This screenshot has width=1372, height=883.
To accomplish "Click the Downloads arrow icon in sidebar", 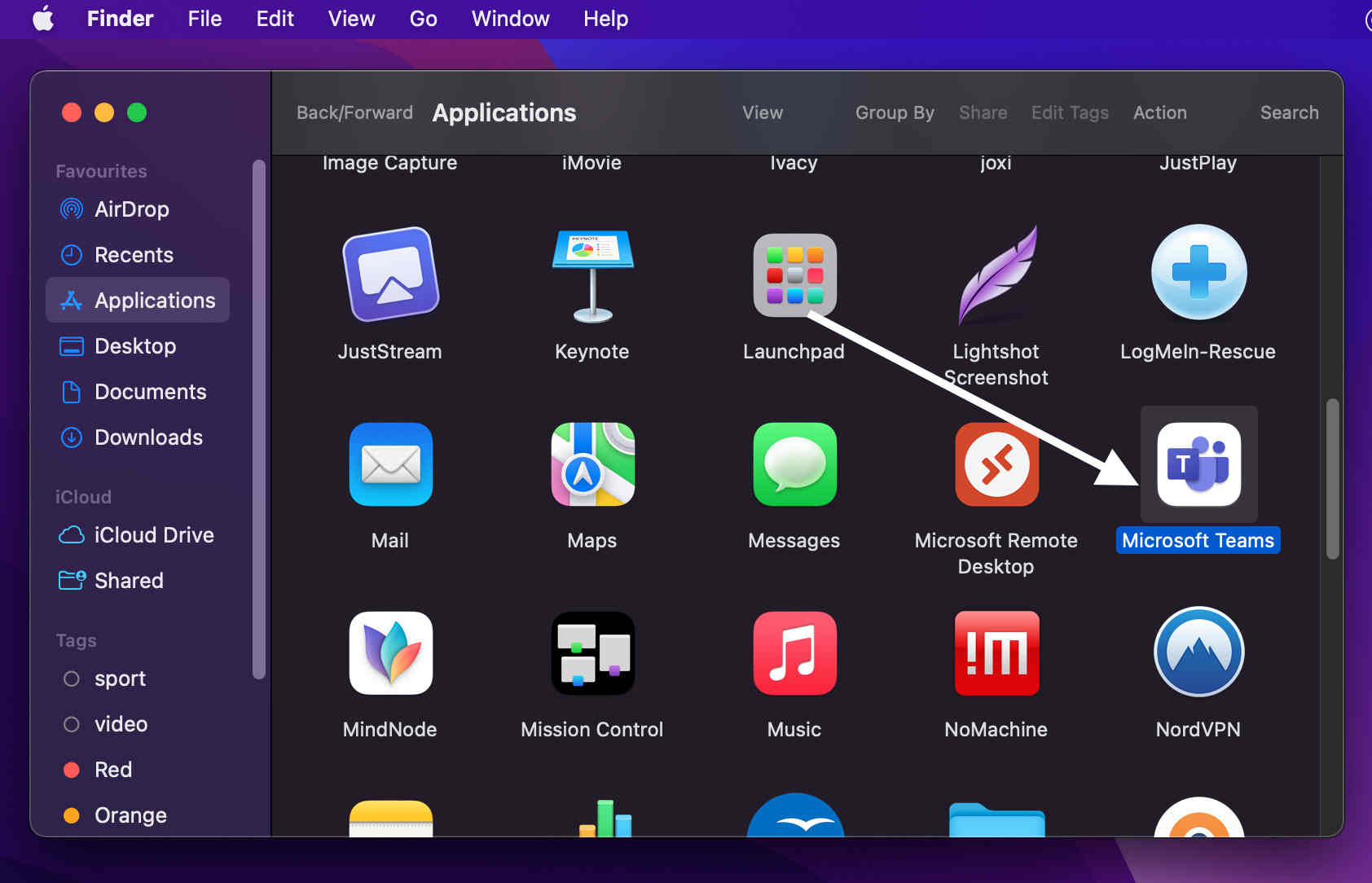I will 72,437.
